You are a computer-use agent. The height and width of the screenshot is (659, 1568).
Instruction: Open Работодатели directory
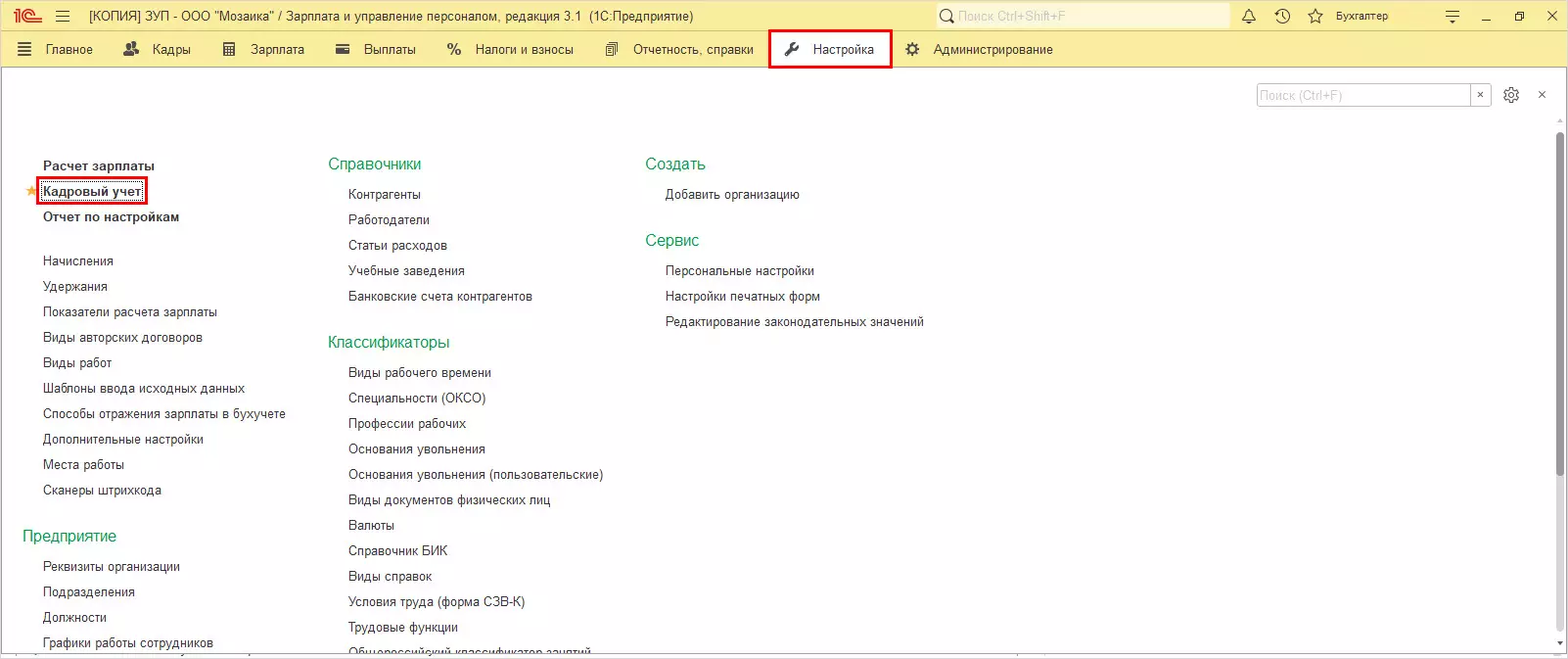pos(389,219)
